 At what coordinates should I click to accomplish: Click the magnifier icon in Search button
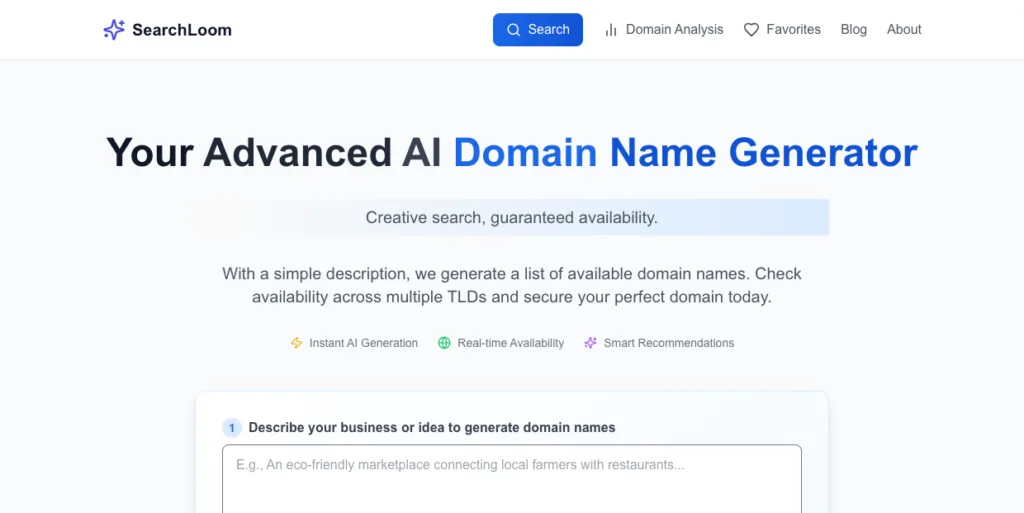coord(514,29)
